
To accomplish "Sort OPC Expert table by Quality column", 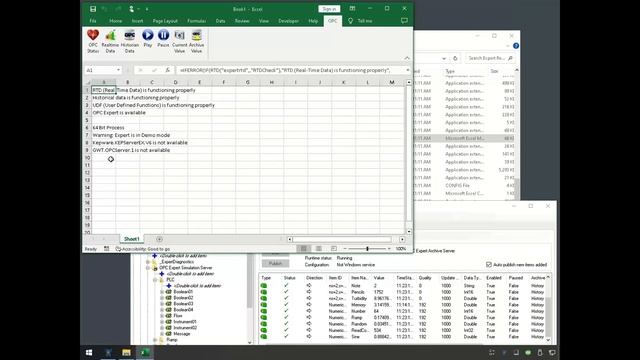I will point(425,278).
